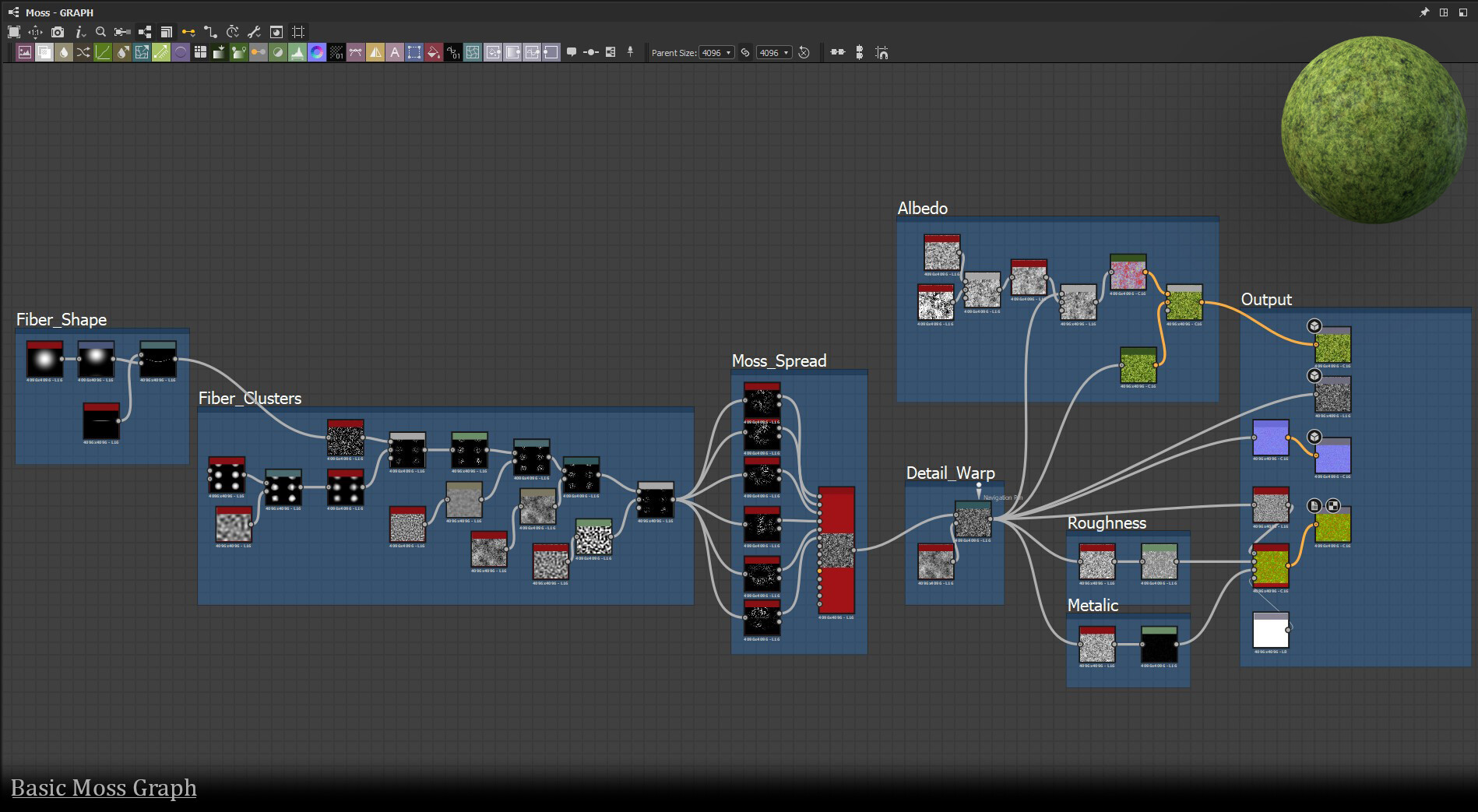Select the Moss_Spread frame title

(779, 360)
